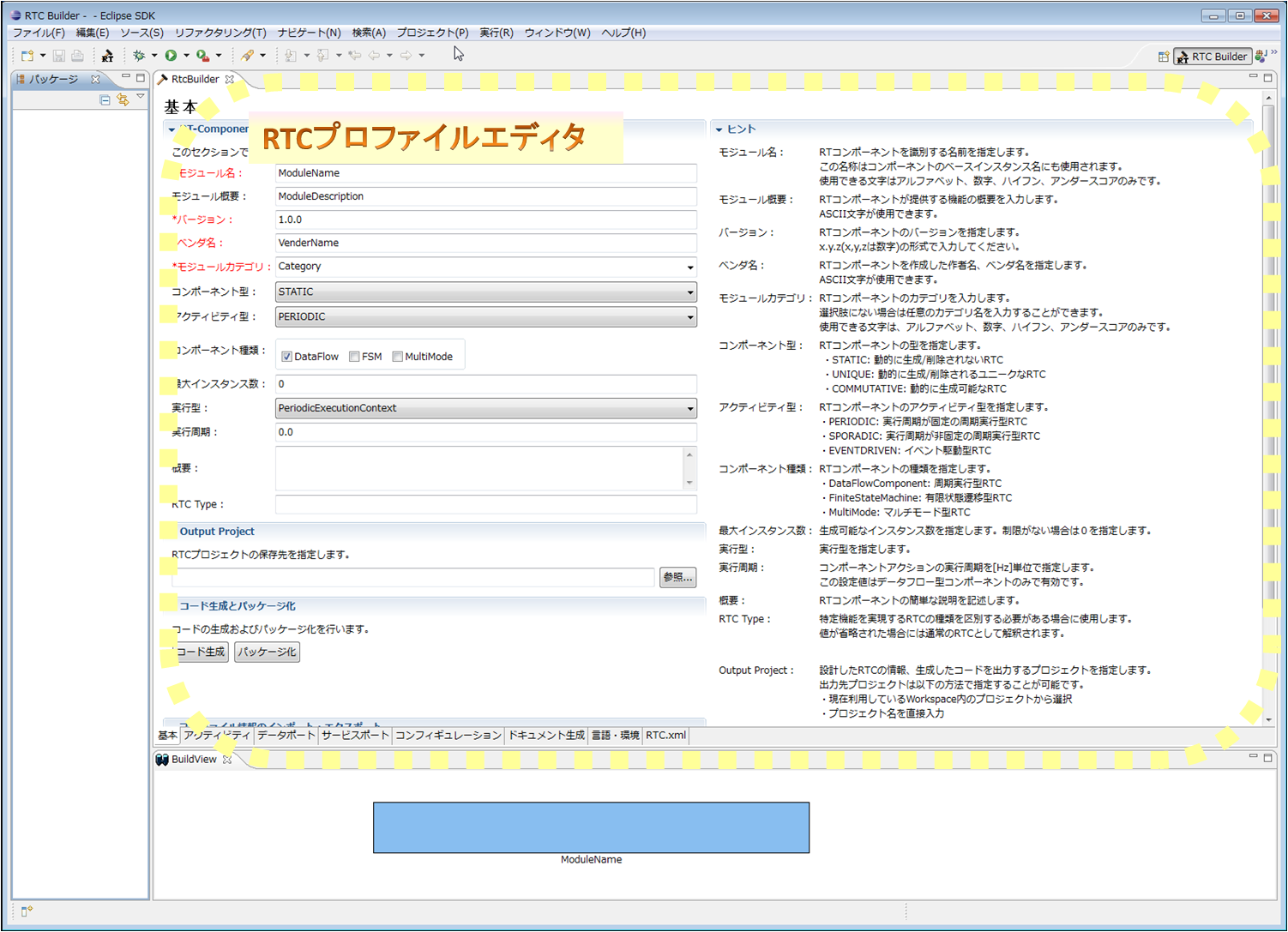Image resolution: width=1288 pixels, height=932 pixels.
Task: Toggle the FSM checkbox
Action: click(354, 357)
